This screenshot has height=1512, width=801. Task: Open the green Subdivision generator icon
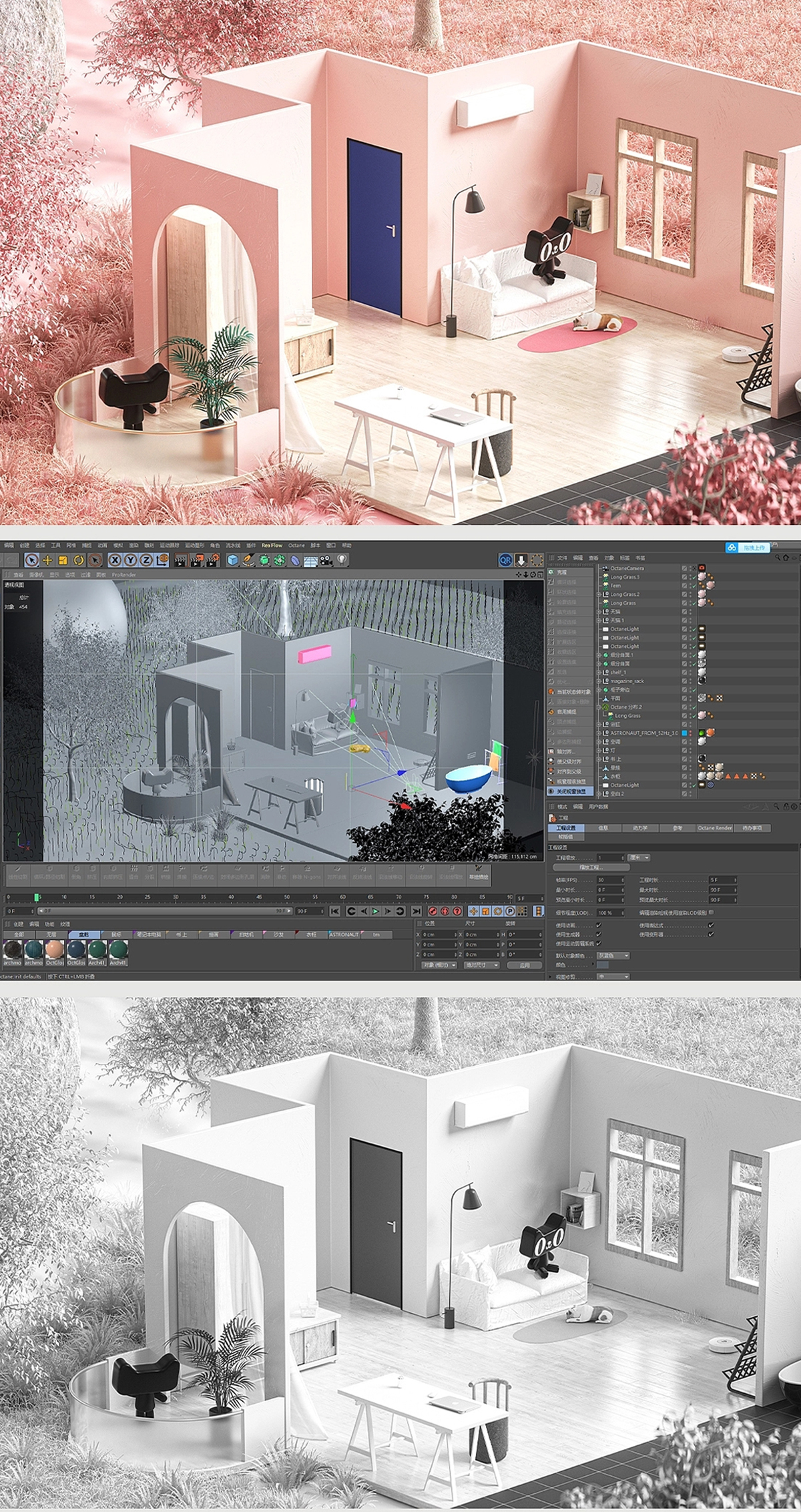coord(264,560)
